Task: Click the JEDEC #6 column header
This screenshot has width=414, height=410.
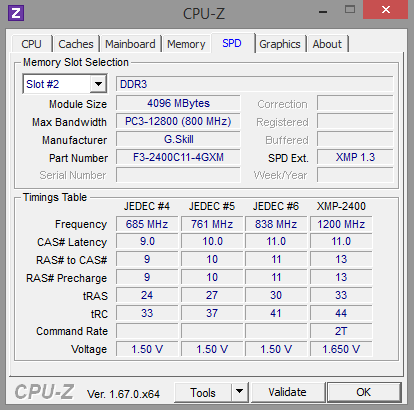Action: [276, 206]
